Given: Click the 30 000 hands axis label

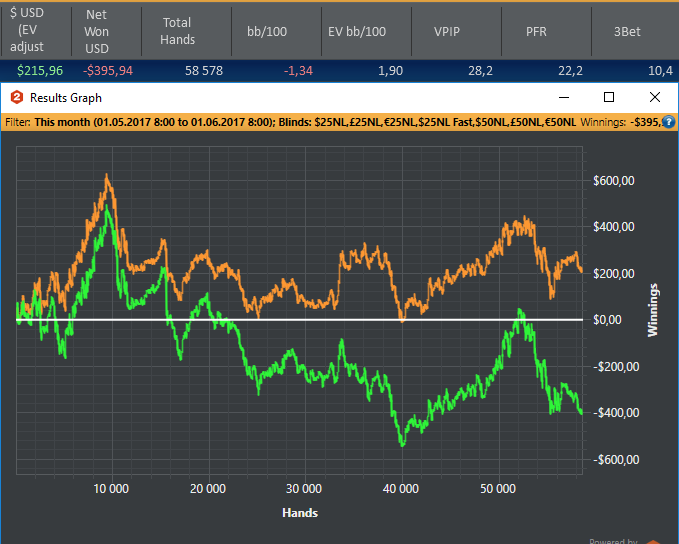Looking at the screenshot, I should pos(304,489).
